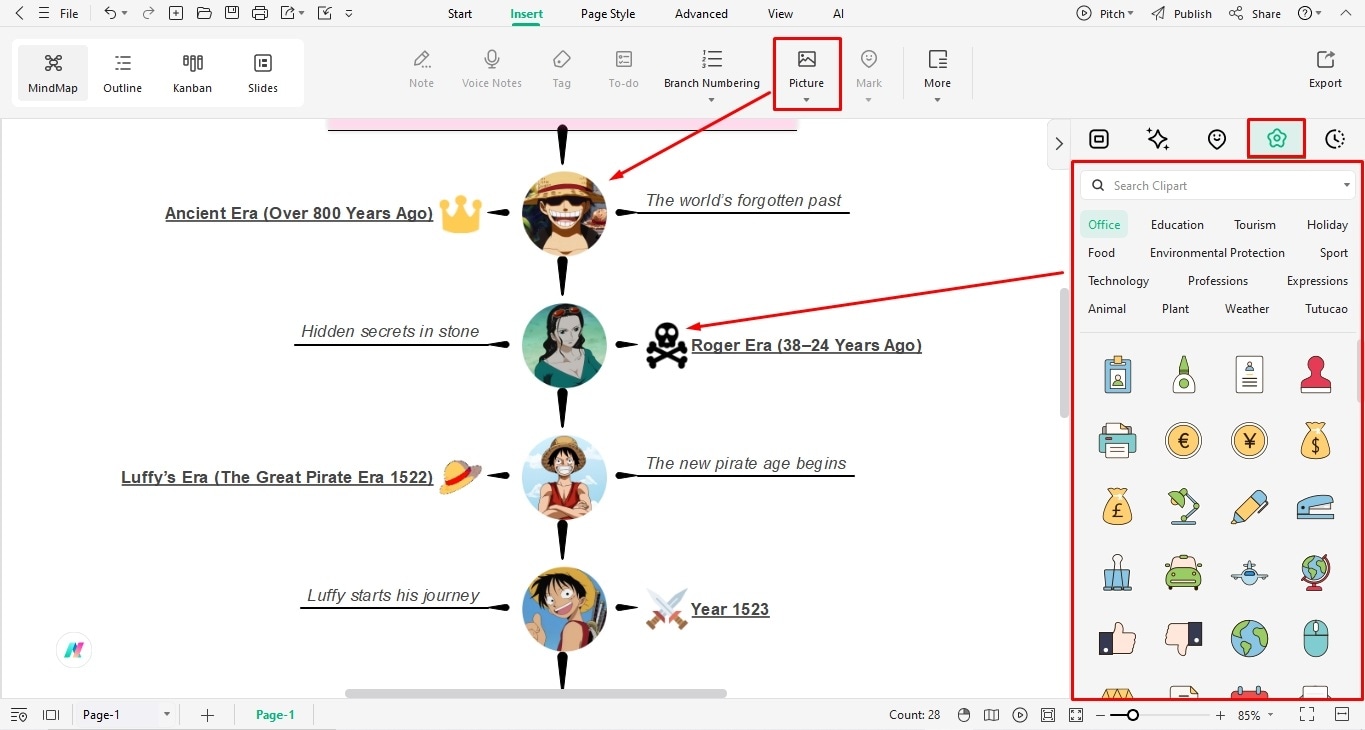Start Pitch presentation mode
This screenshot has width=1365, height=730.
1105,14
